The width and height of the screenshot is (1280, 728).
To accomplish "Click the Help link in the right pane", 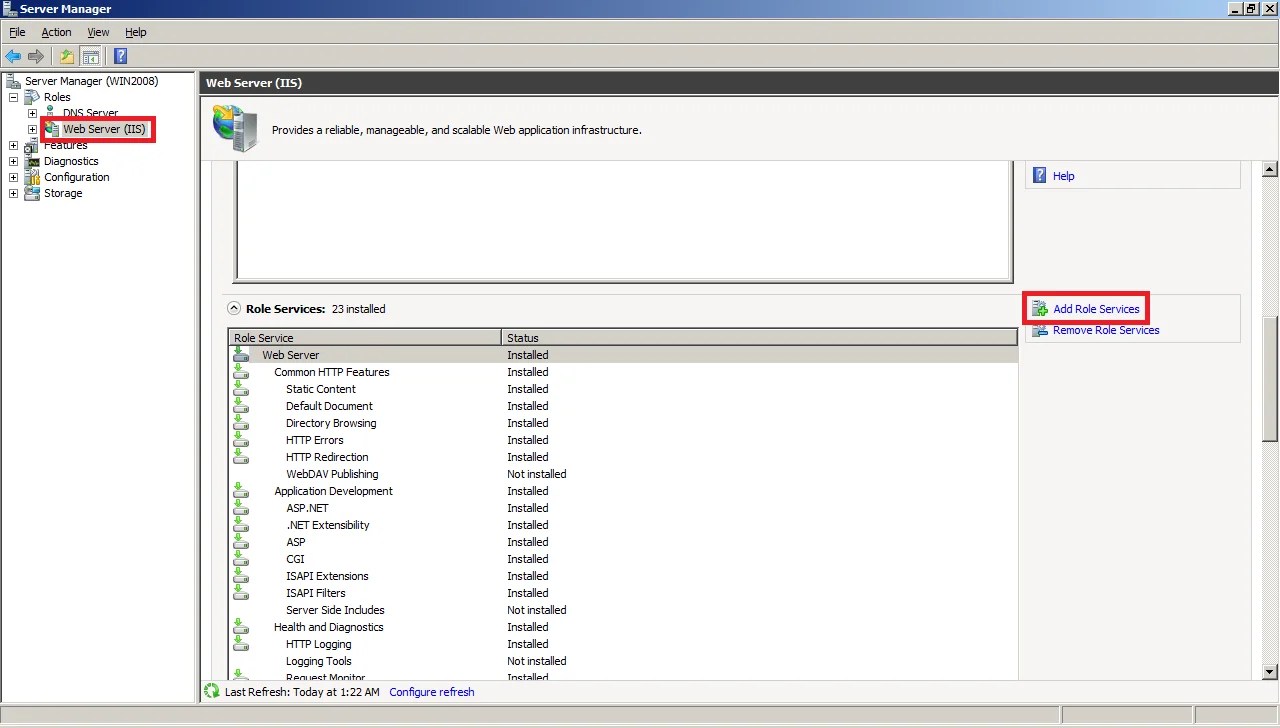I will click(x=1064, y=176).
